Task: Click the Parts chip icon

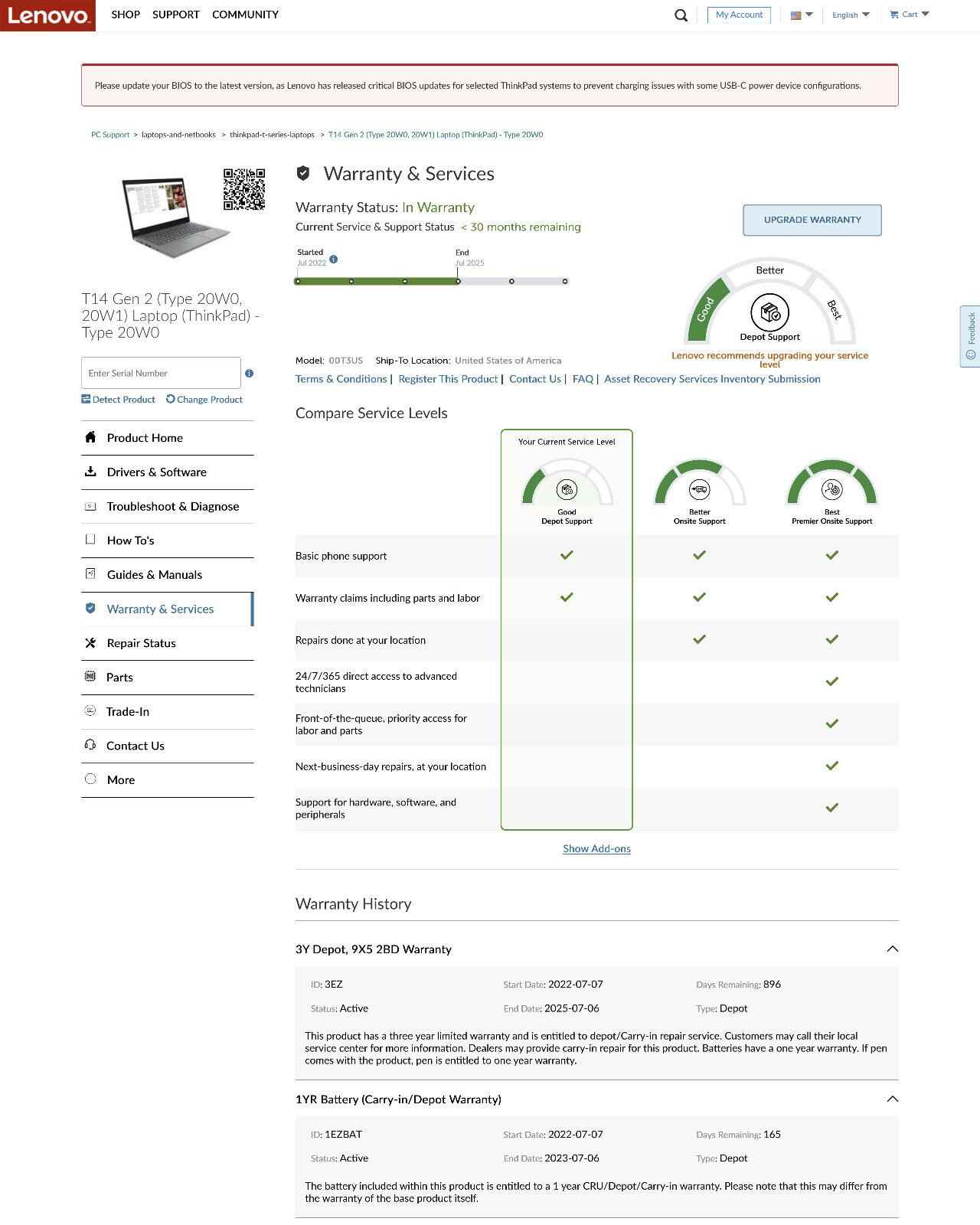Action: (90, 676)
